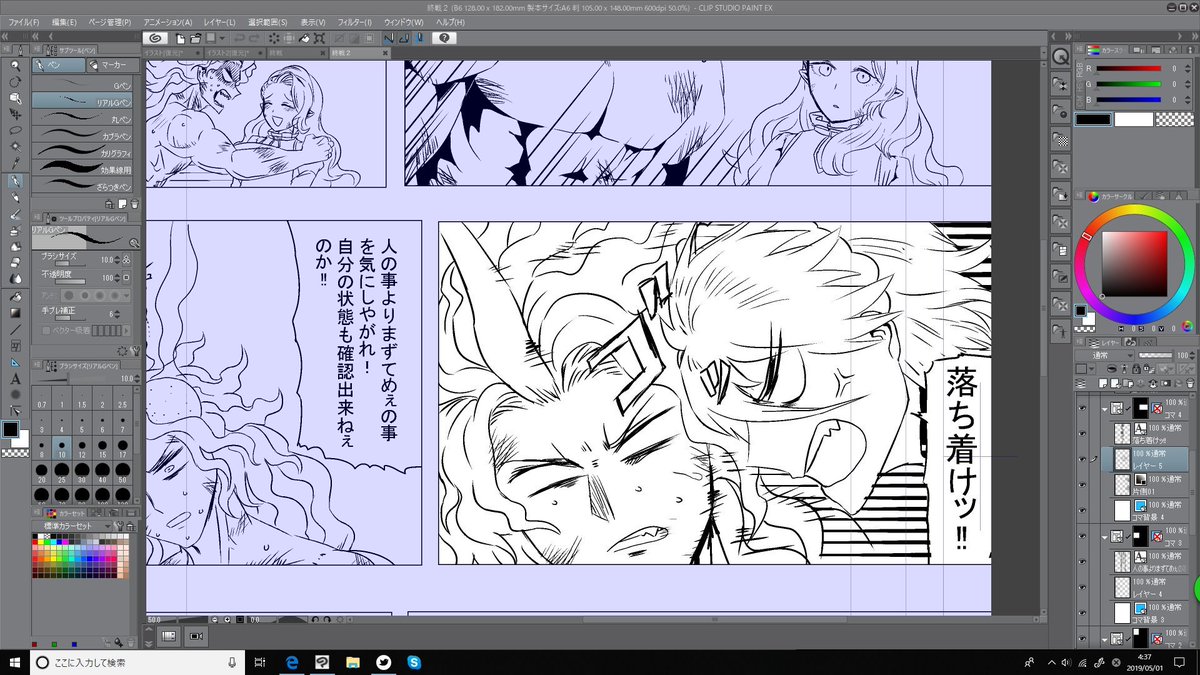This screenshot has height=675, width=1200.
Task: Toggle ベクター吸着 checkbox
Action: click(47, 331)
